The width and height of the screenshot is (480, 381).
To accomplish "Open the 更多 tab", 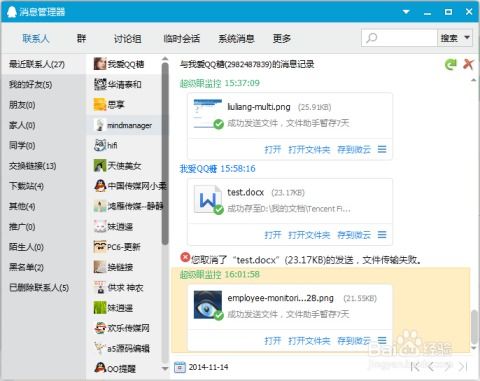I will click(x=282, y=39).
